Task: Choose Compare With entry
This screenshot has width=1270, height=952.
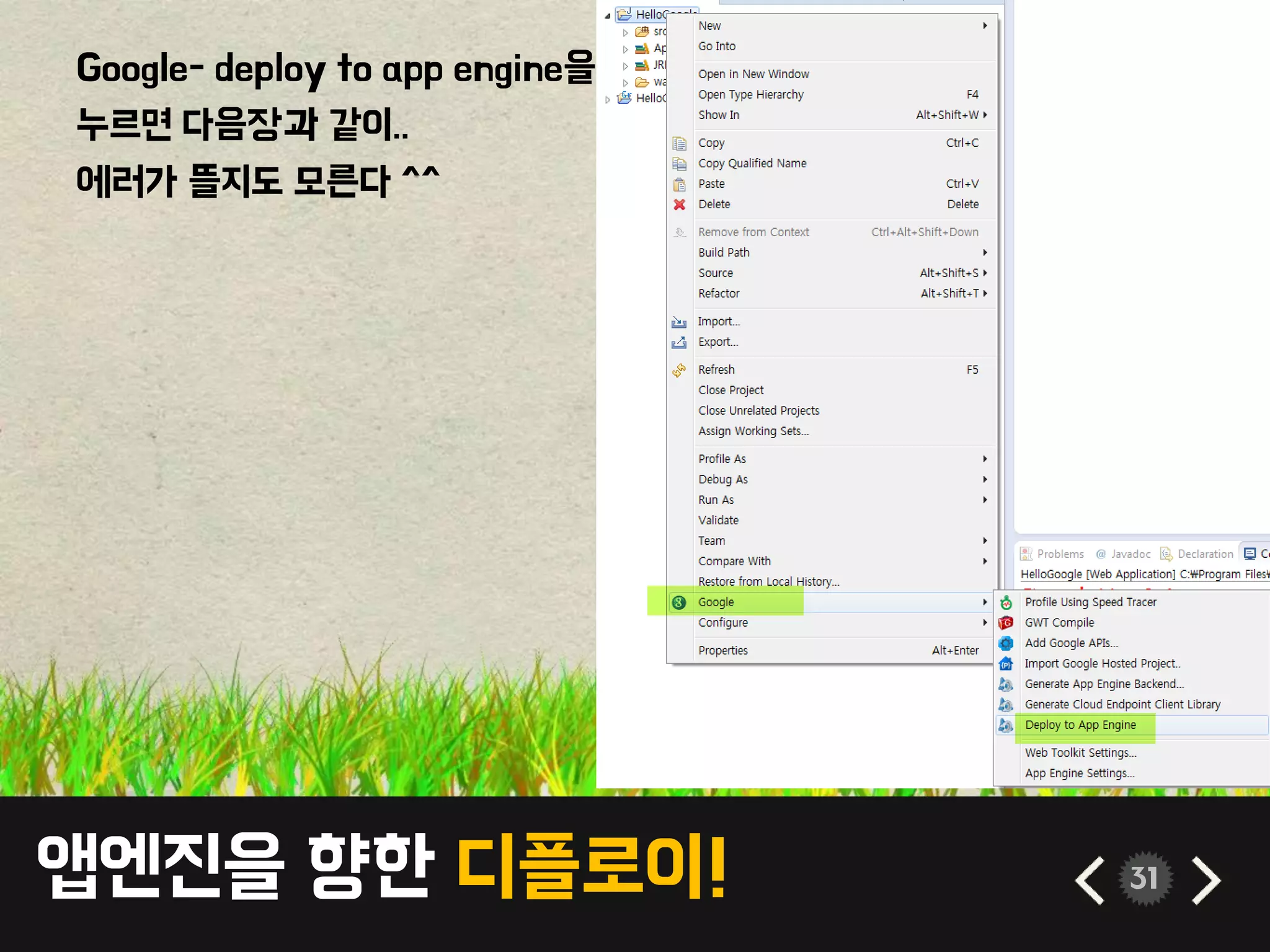Action: coord(832,562)
